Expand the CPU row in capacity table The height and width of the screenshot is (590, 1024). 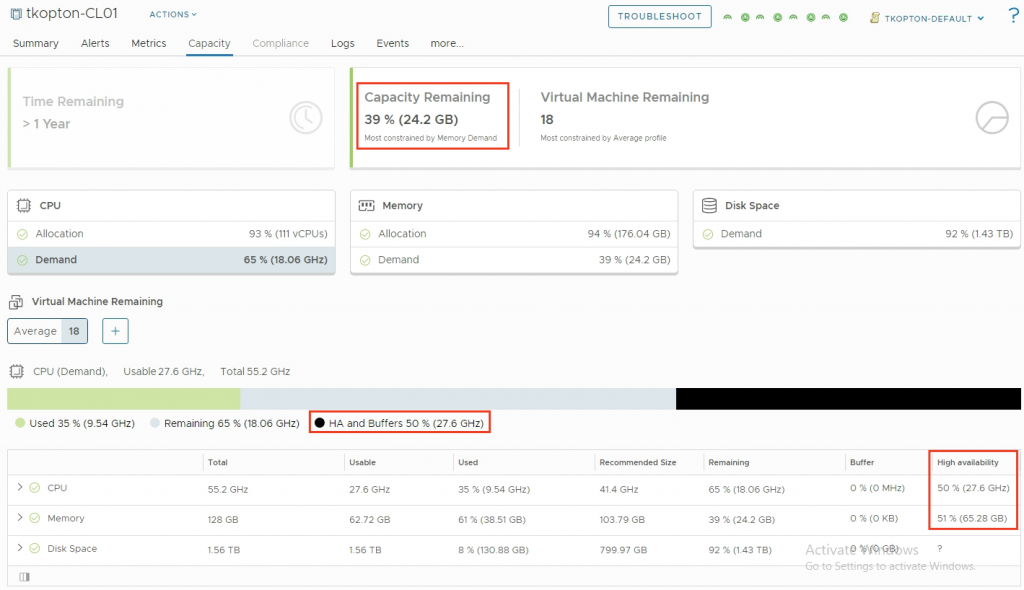(x=20, y=488)
